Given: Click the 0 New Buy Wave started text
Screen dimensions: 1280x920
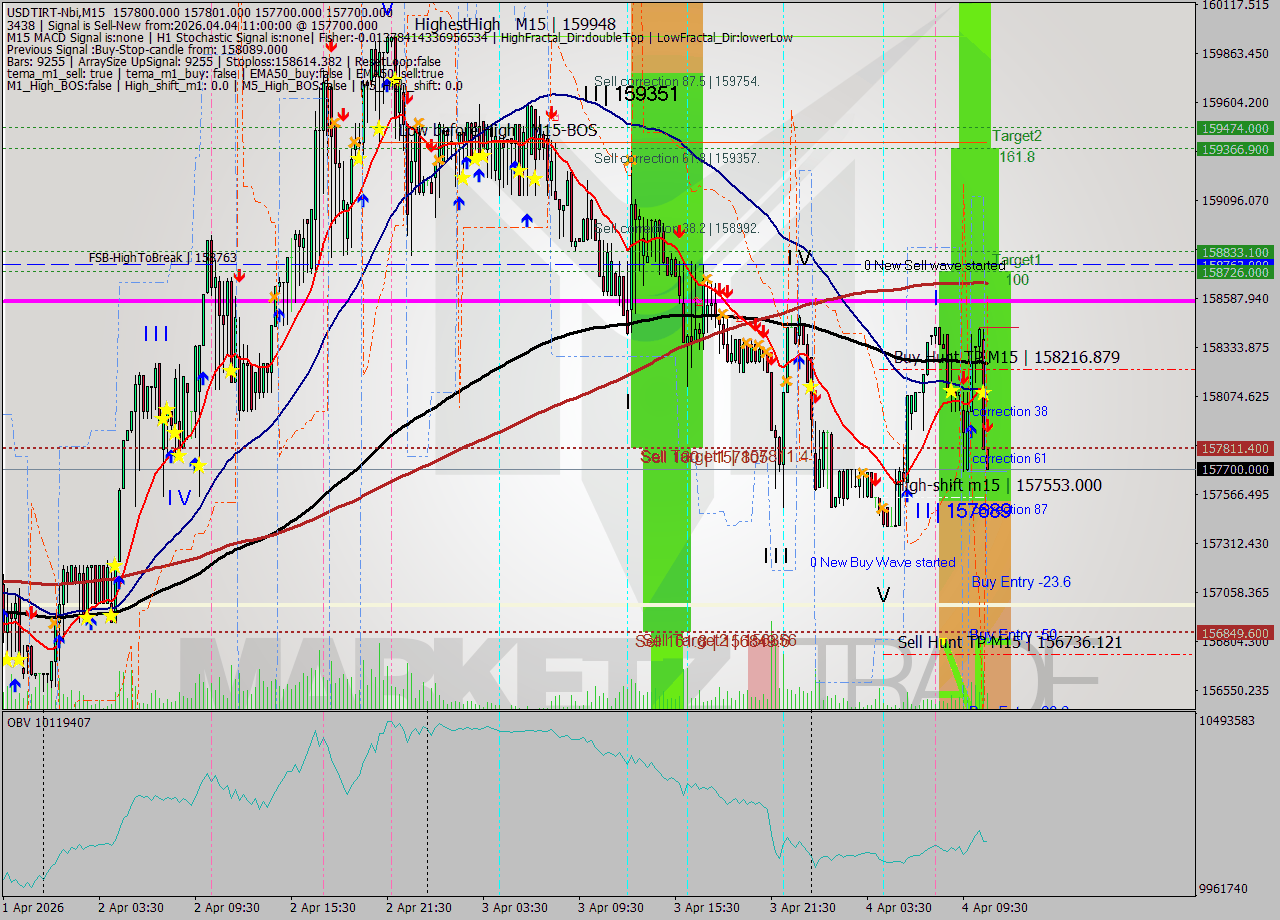Looking at the screenshot, I should (x=884, y=562).
